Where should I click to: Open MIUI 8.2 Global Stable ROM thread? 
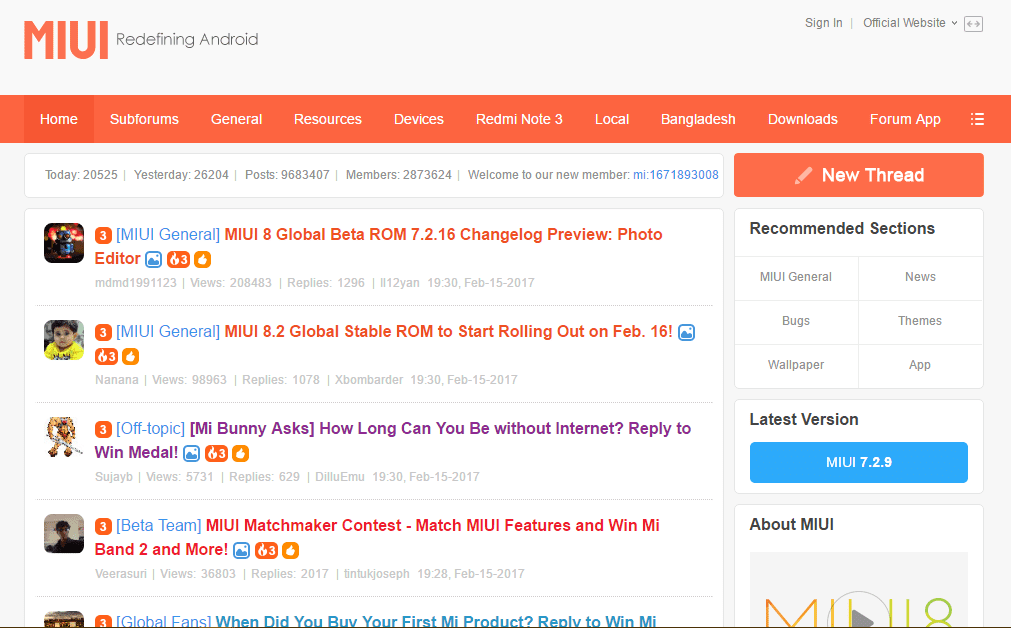448,331
